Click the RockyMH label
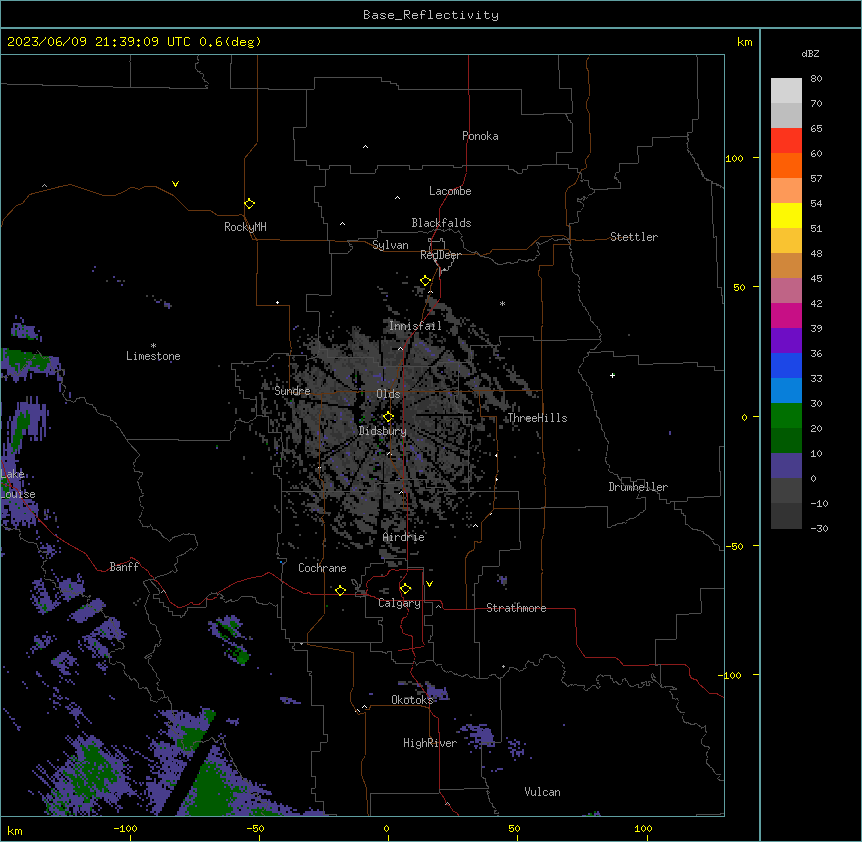The width and height of the screenshot is (862, 842). point(245,226)
